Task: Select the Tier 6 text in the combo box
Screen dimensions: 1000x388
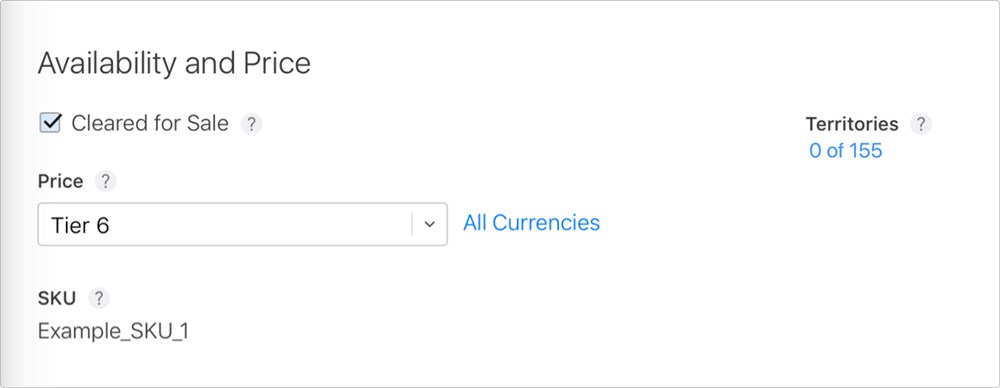Action: pyautogui.click(x=80, y=225)
